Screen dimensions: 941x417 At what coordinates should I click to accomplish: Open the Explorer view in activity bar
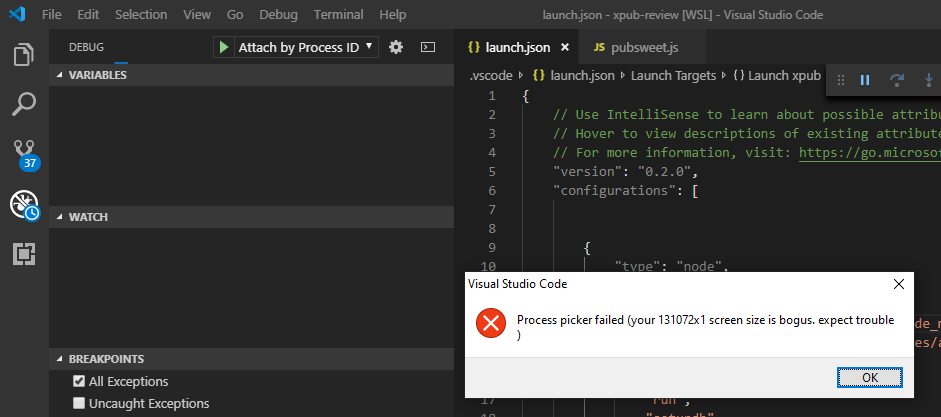click(x=24, y=54)
